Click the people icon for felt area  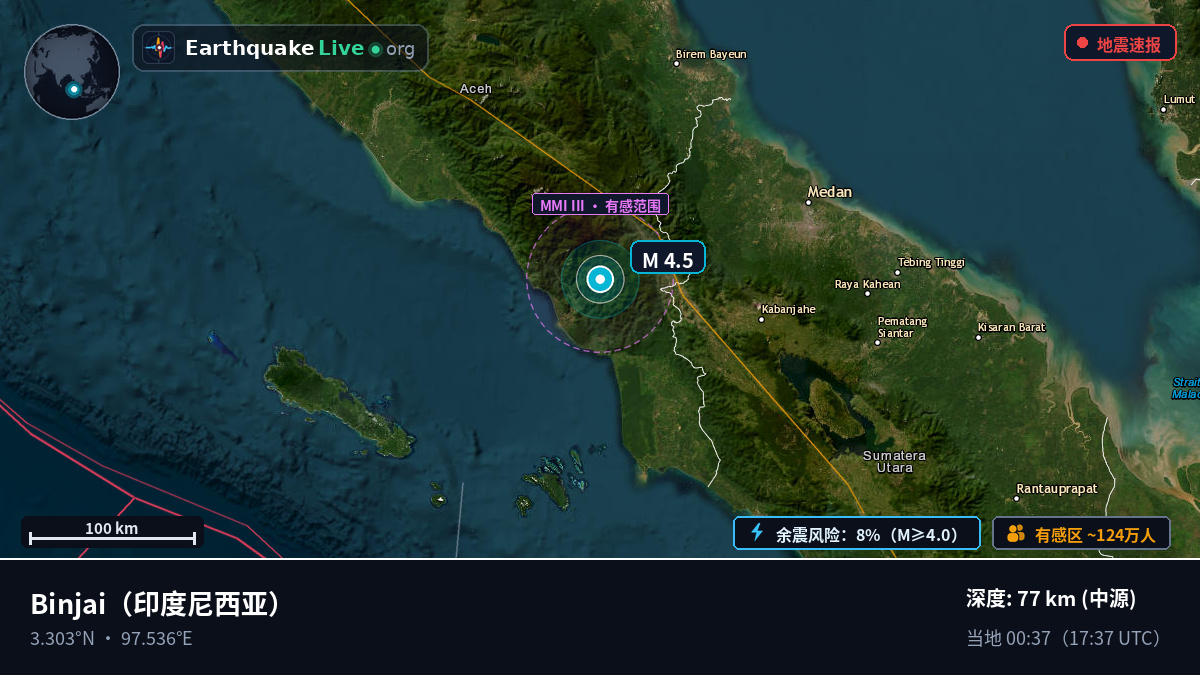(x=1016, y=533)
